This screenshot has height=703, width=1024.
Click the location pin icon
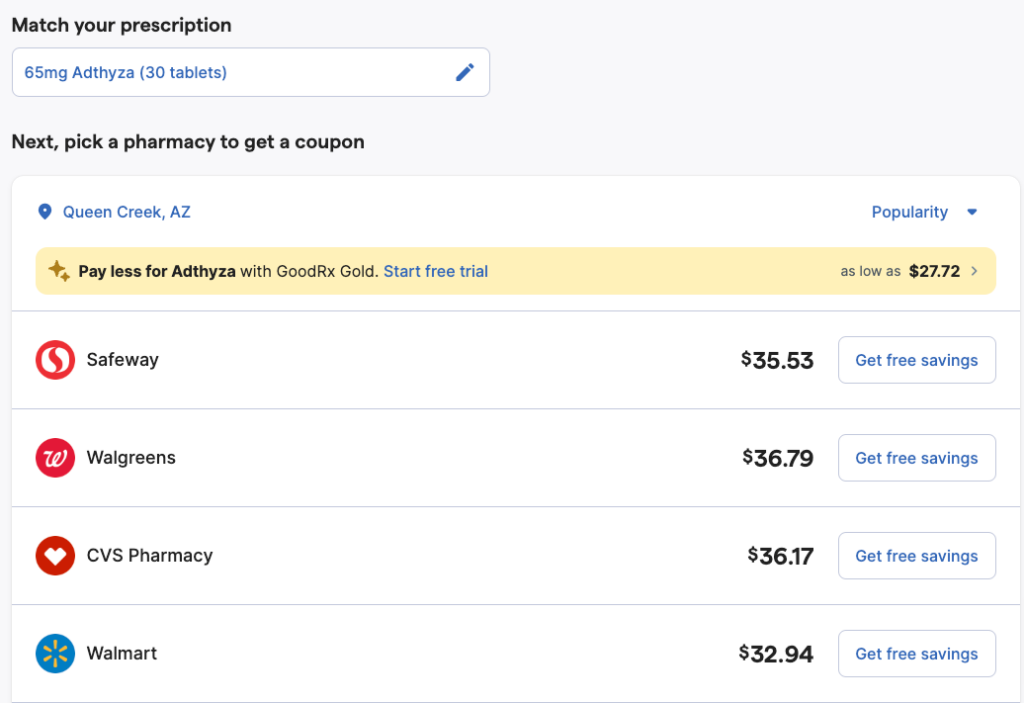(44, 212)
